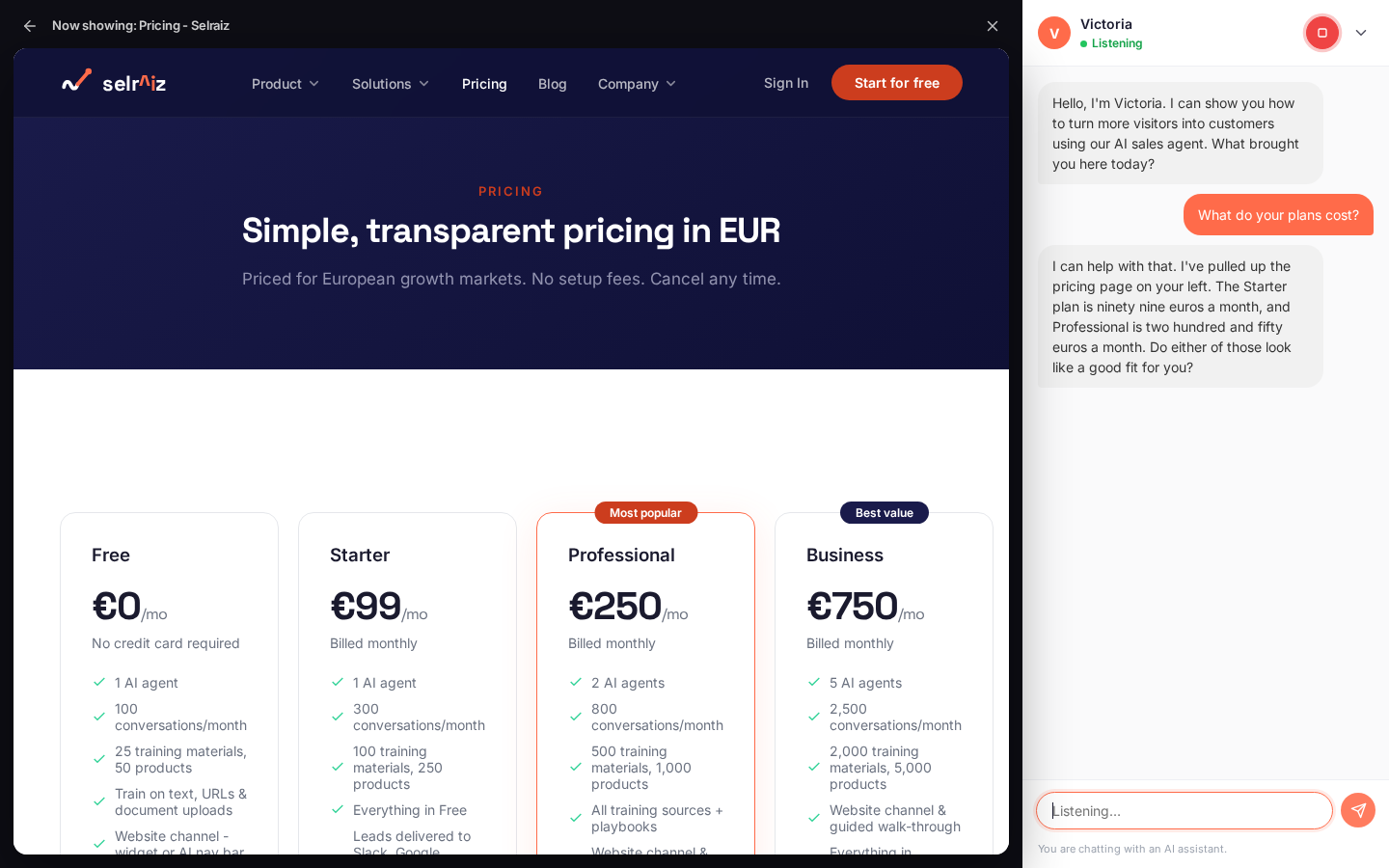Click 'Billed monthly' under the Business price

pyautogui.click(x=850, y=643)
